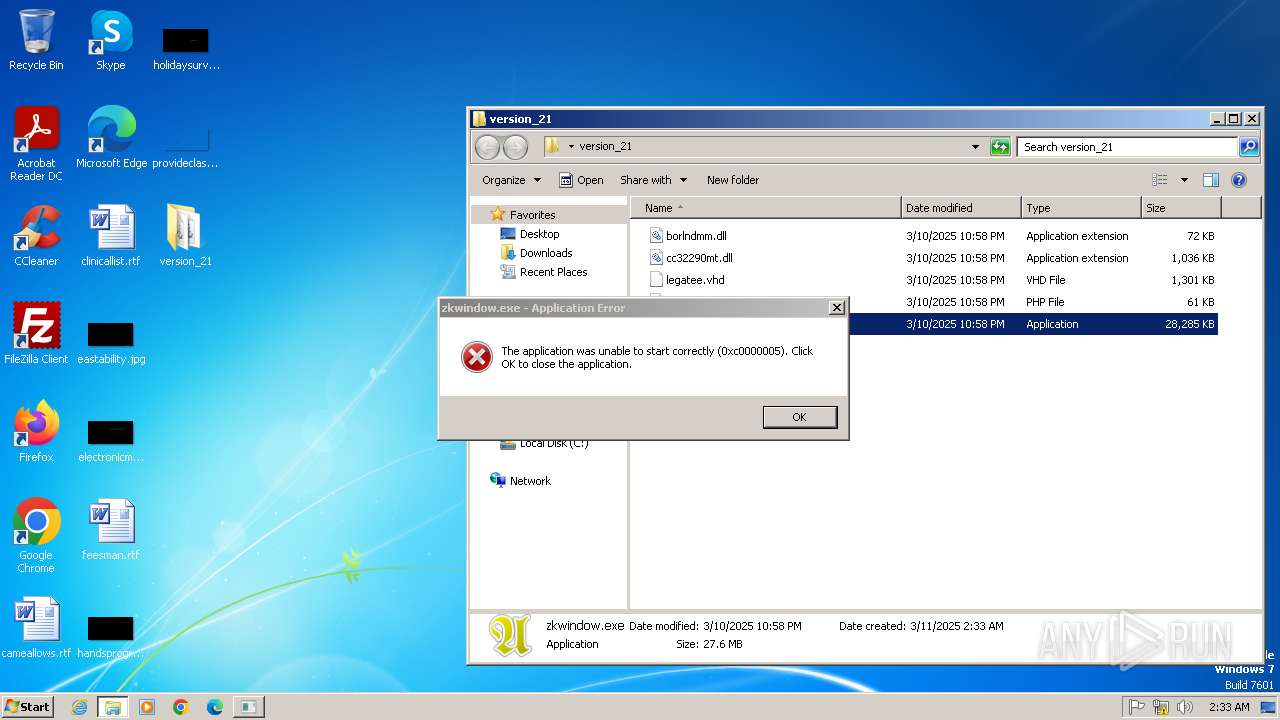
Task: Select Favorites in the navigation pane
Action: point(532,215)
